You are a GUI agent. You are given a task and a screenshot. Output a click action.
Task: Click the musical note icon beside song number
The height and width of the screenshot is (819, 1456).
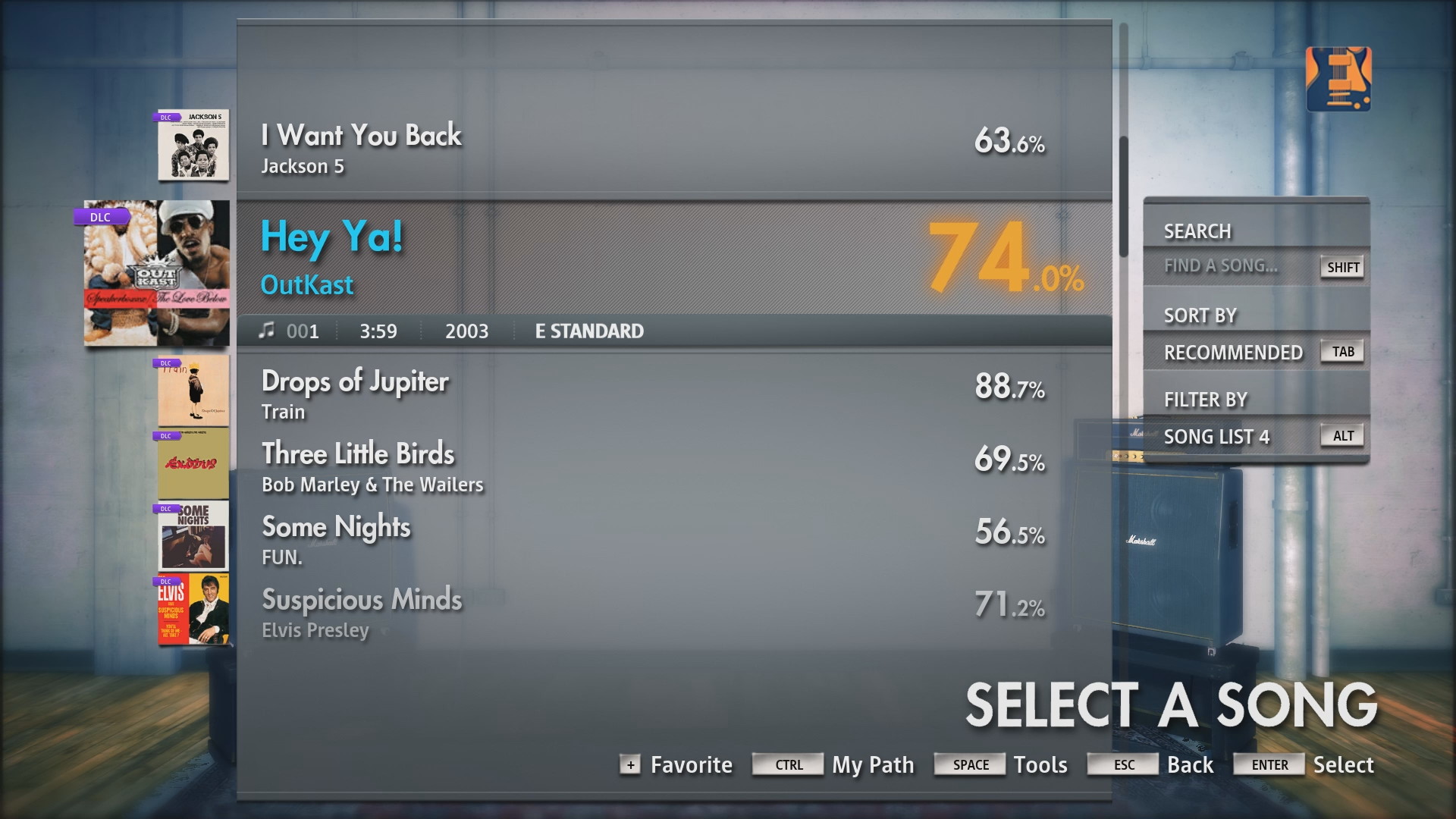[265, 331]
